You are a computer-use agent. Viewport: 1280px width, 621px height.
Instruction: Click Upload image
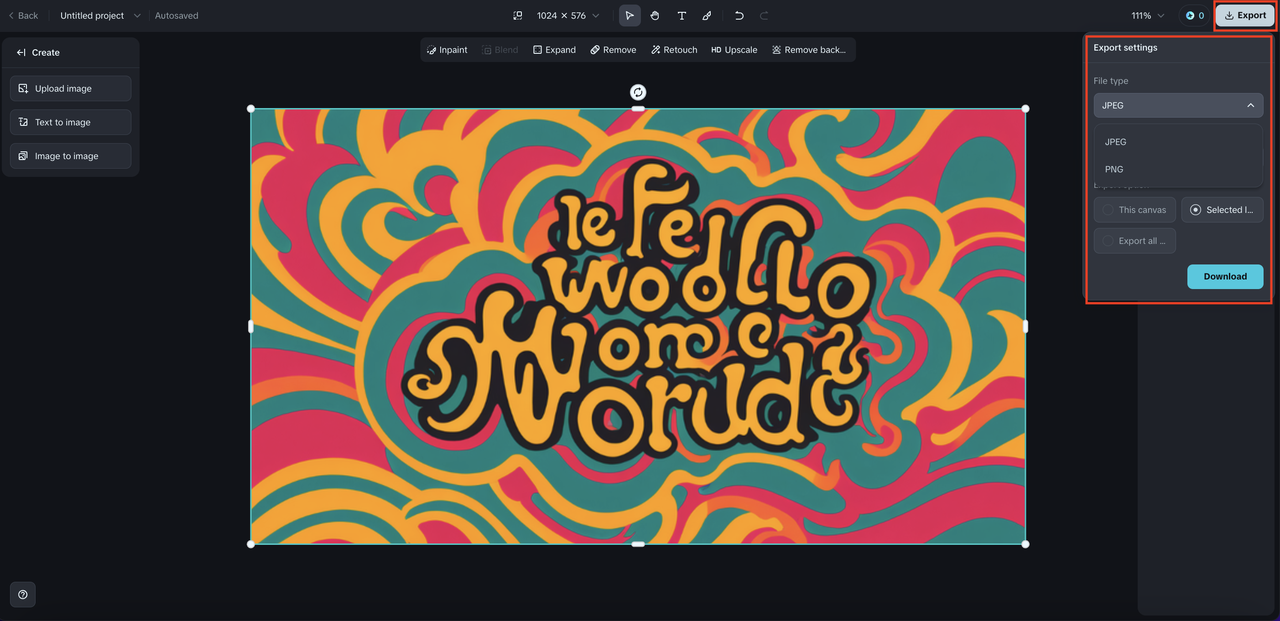(70, 89)
